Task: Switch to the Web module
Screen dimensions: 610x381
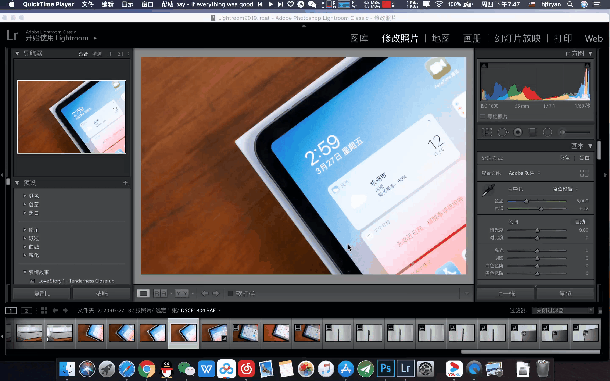Action: (594, 38)
